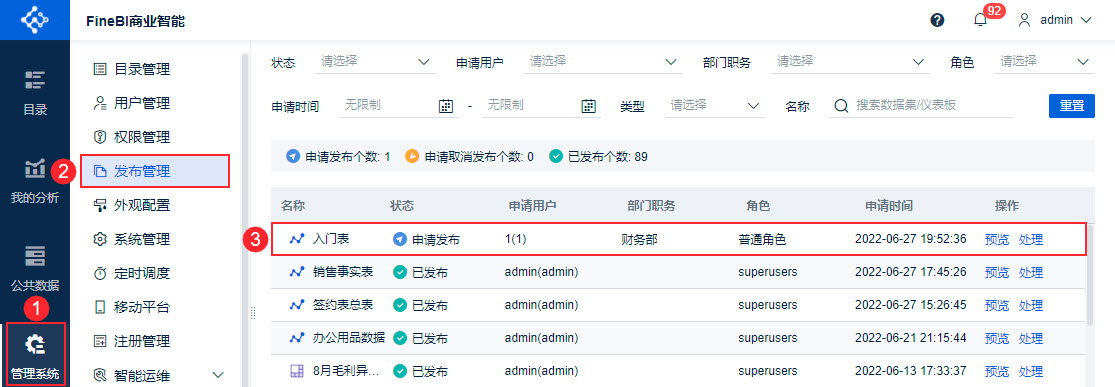Open the 类型 filter dropdown
The image size is (1115, 387).
(x=715, y=106)
